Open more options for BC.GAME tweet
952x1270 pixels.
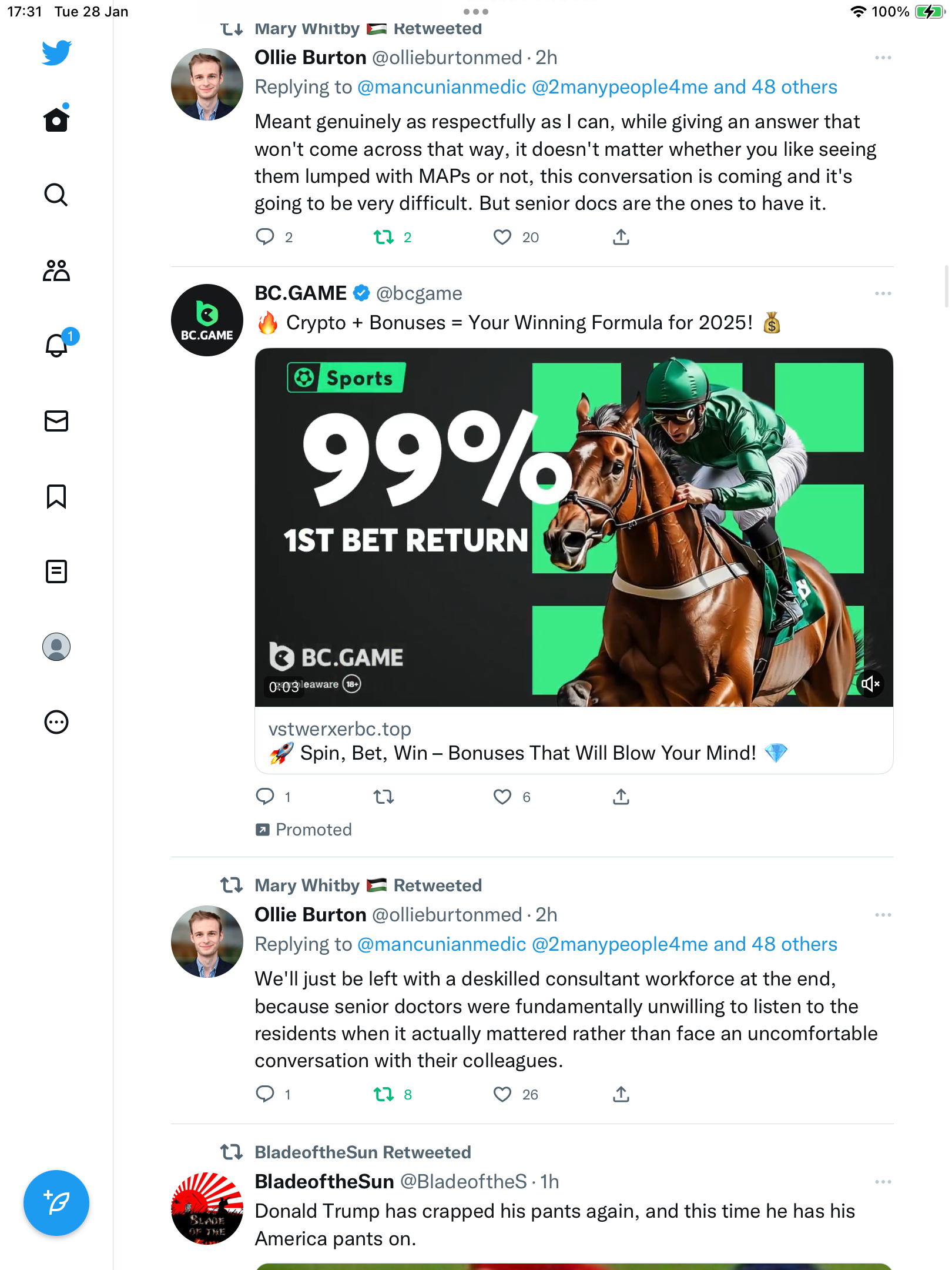(x=883, y=293)
